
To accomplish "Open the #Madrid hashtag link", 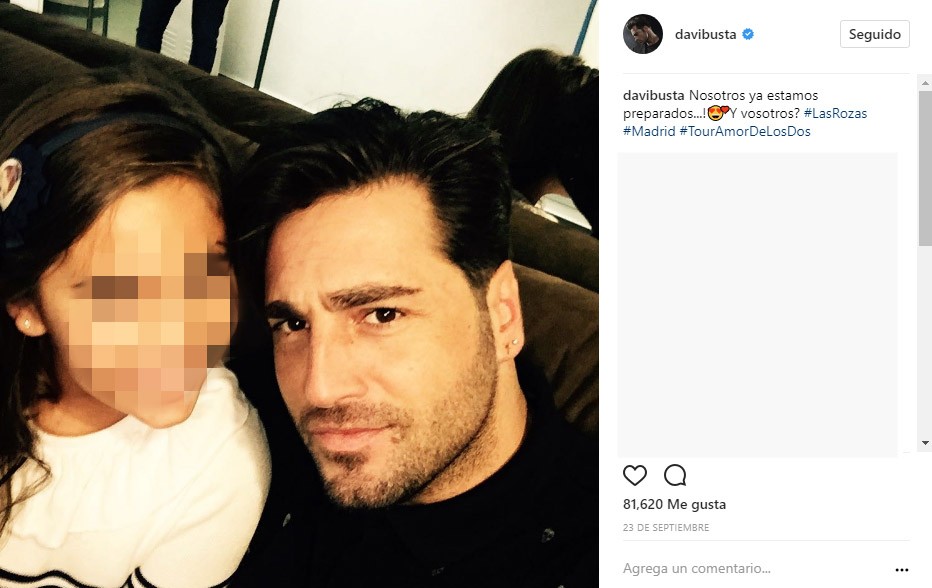I will click(x=649, y=131).
